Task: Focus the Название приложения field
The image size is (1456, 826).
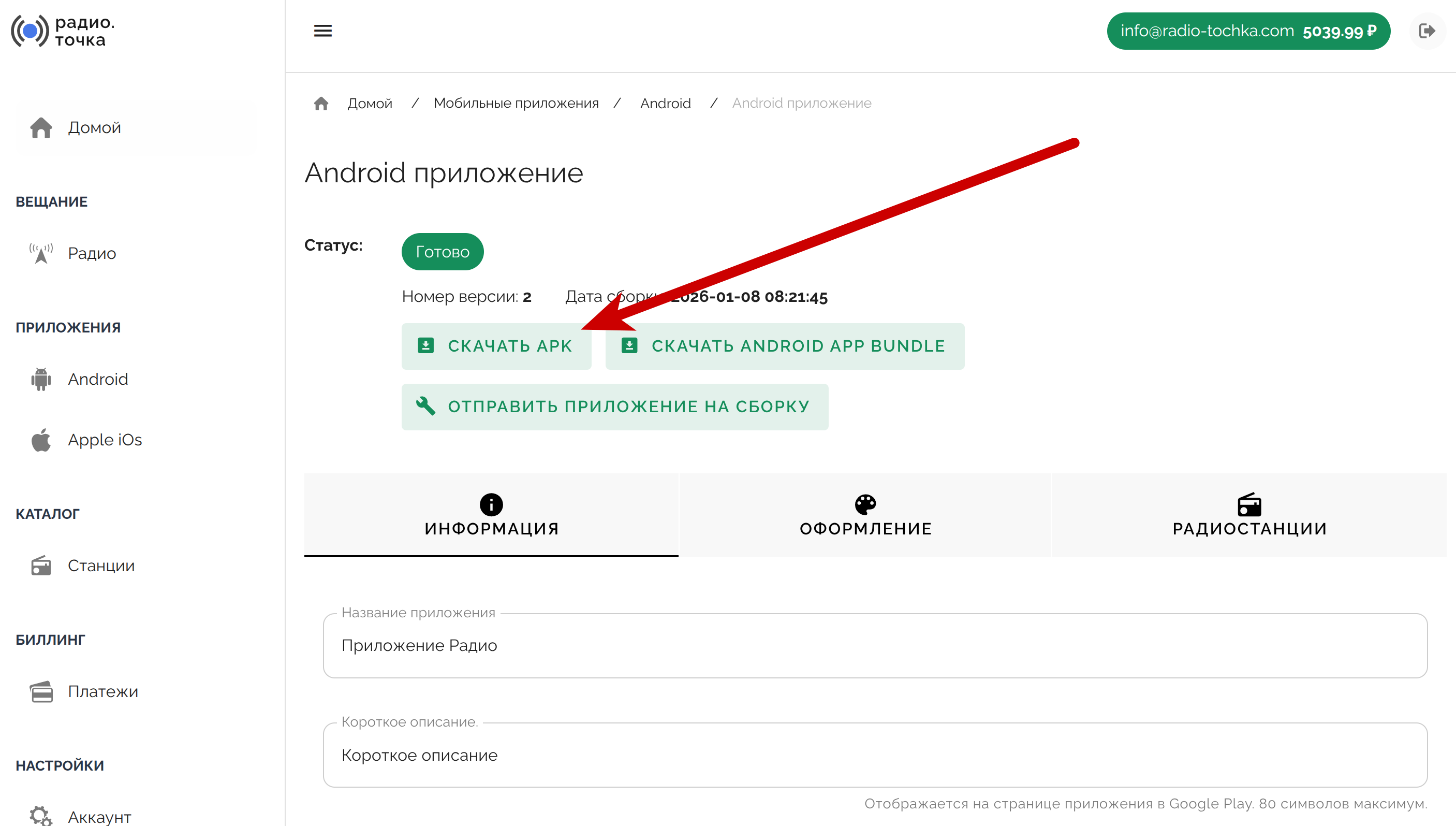Action: coord(875,646)
